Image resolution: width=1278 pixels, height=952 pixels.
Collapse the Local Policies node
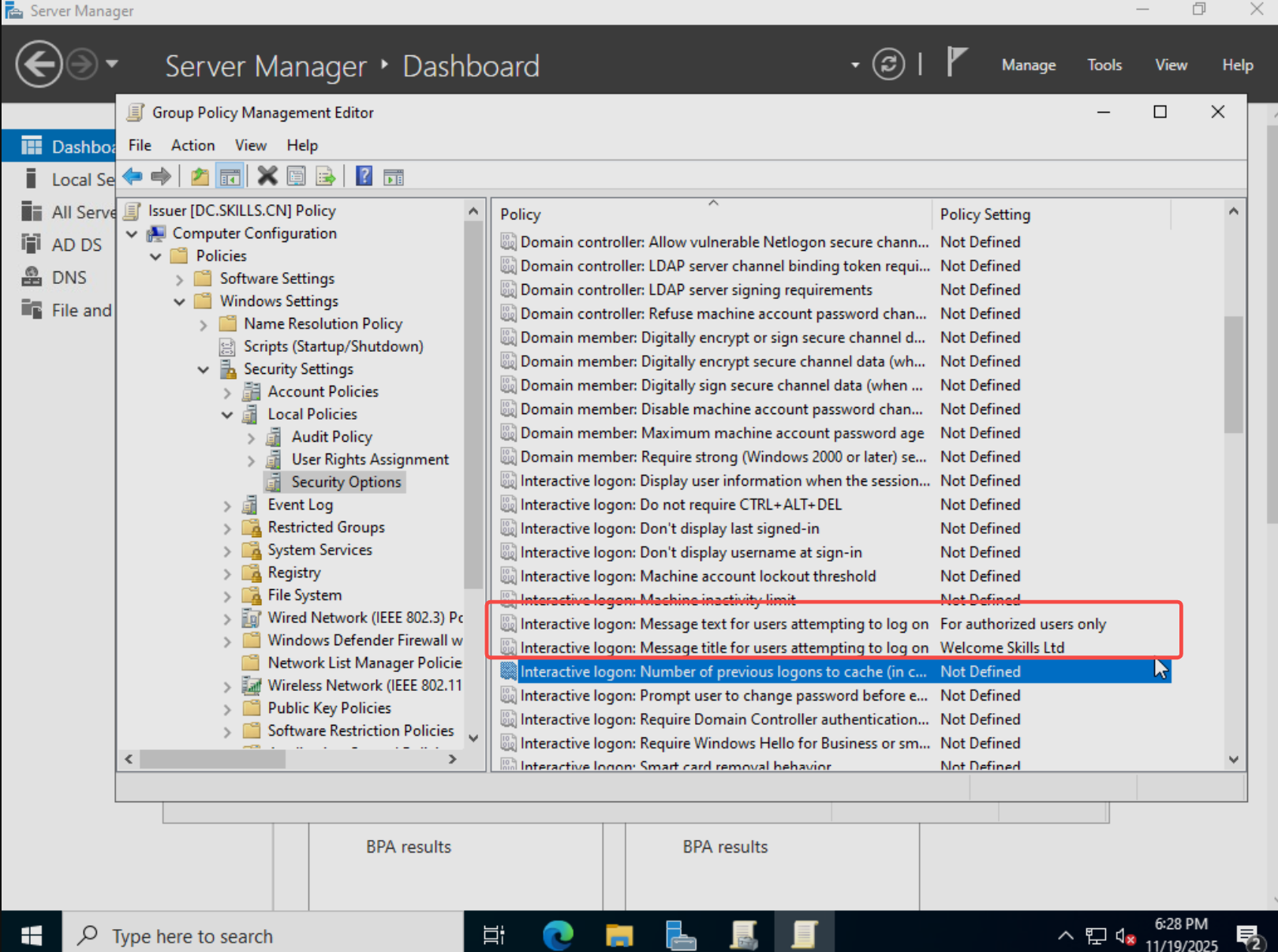[227, 415]
